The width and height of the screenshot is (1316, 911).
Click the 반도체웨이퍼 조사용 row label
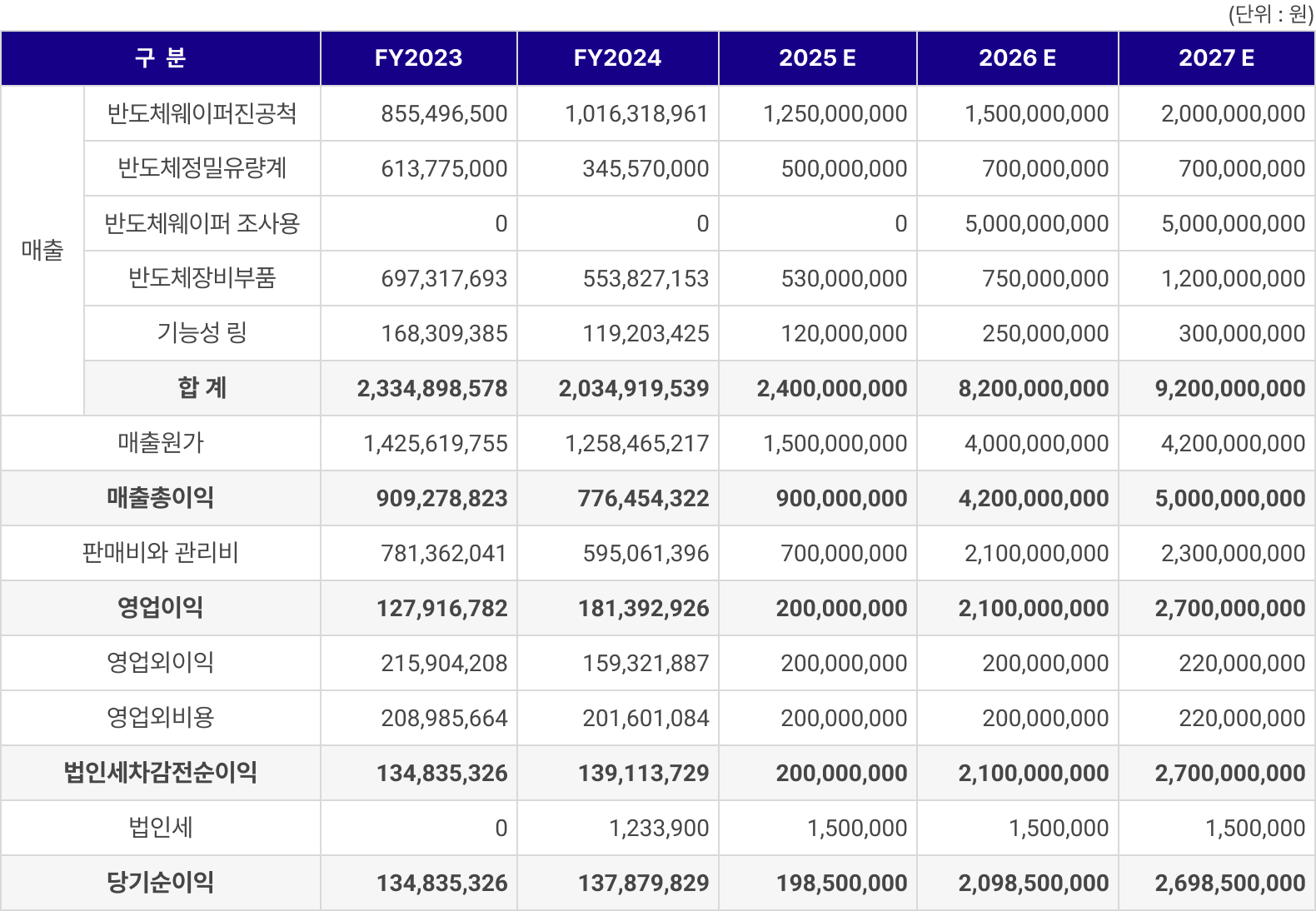(202, 223)
